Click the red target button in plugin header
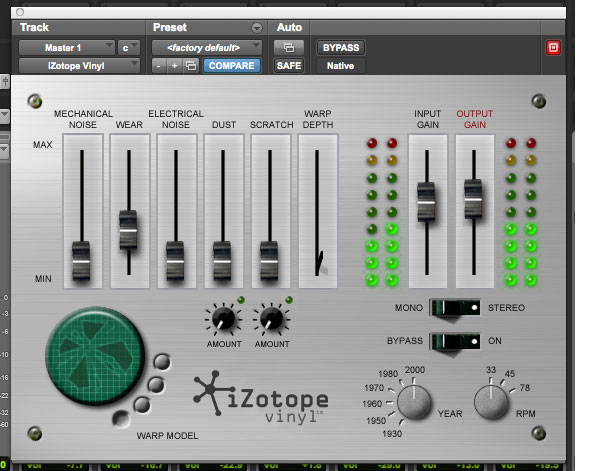This screenshot has width=600, height=471. (553, 48)
